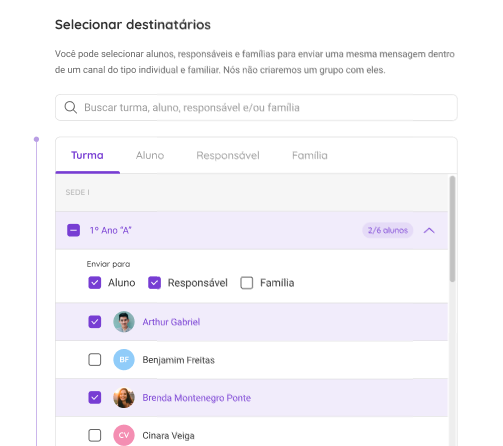Uncheck the Responsável send-to checkbox
The width and height of the screenshot is (503, 446).
[x=154, y=283]
